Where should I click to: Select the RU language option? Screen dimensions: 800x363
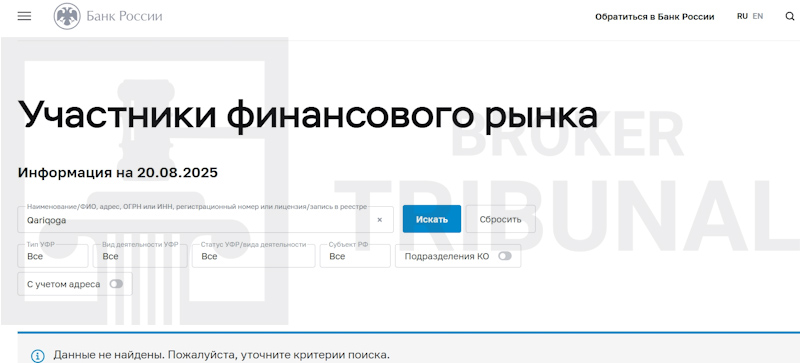742,16
